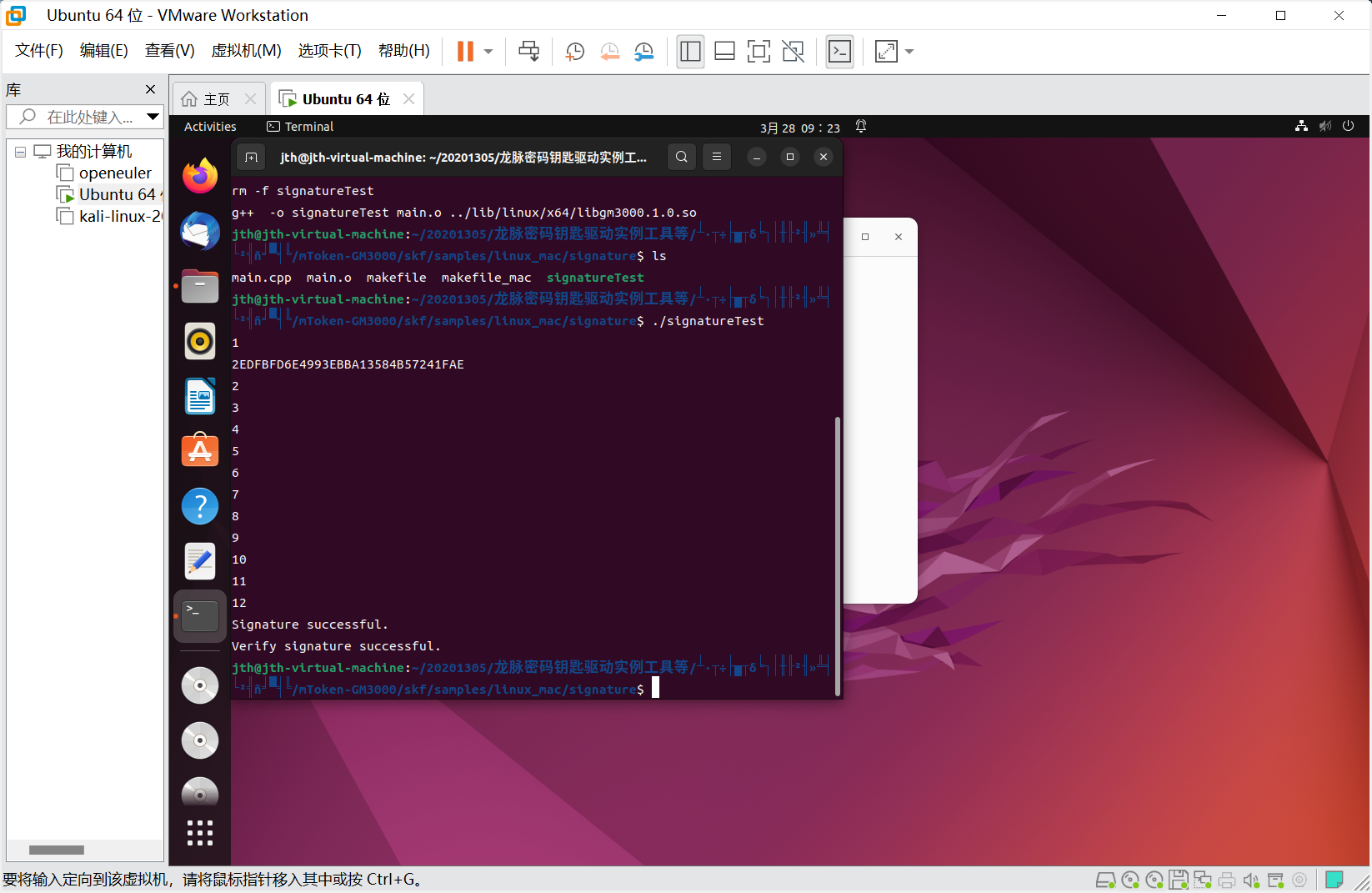1372x893 pixels.
Task: Switch to the 主页 tab
Action: pos(219,99)
